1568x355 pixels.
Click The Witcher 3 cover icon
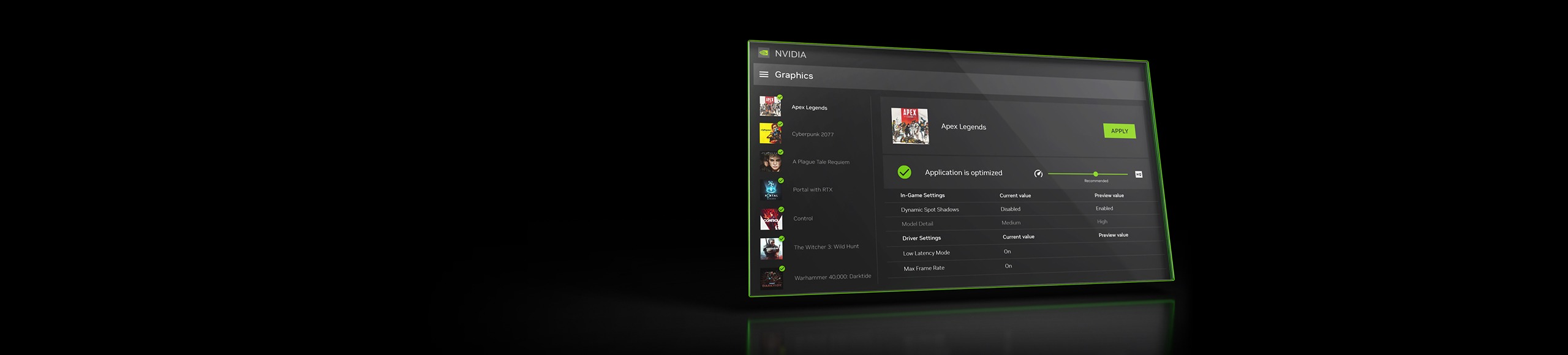point(772,248)
